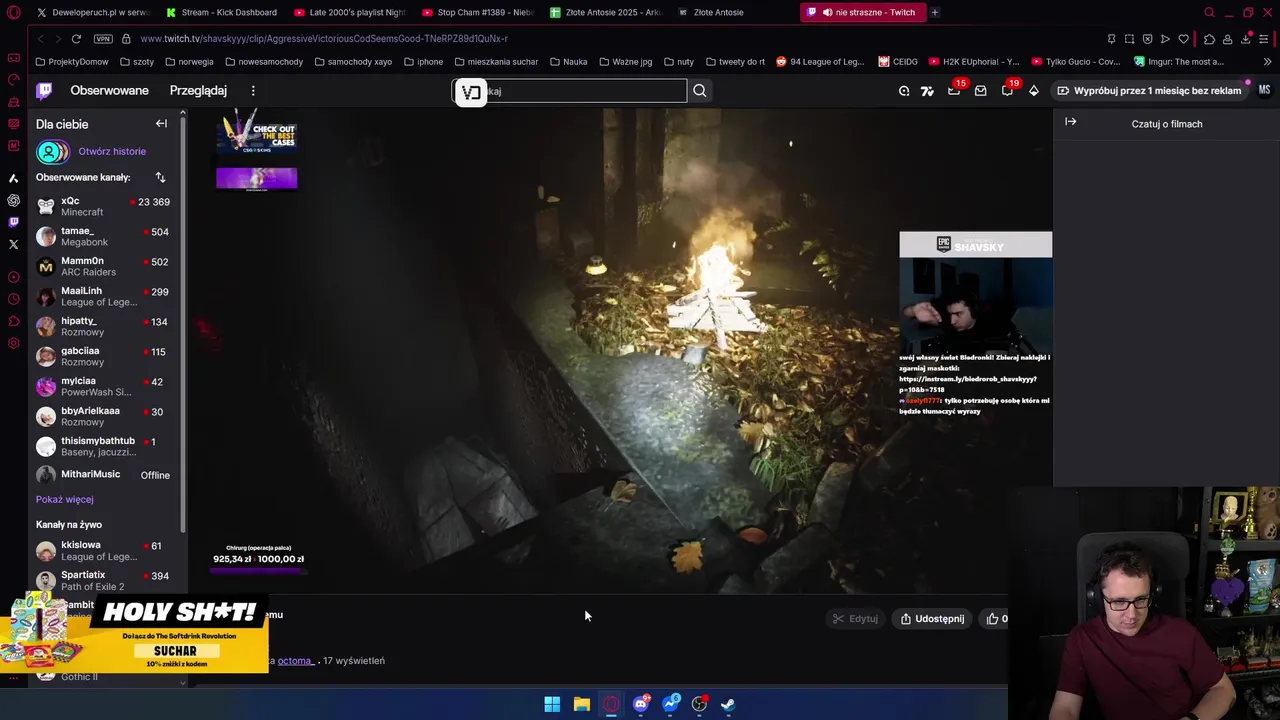Open the browser extensions cube icon
The width and height of the screenshot is (1280, 720).
[1209, 39]
